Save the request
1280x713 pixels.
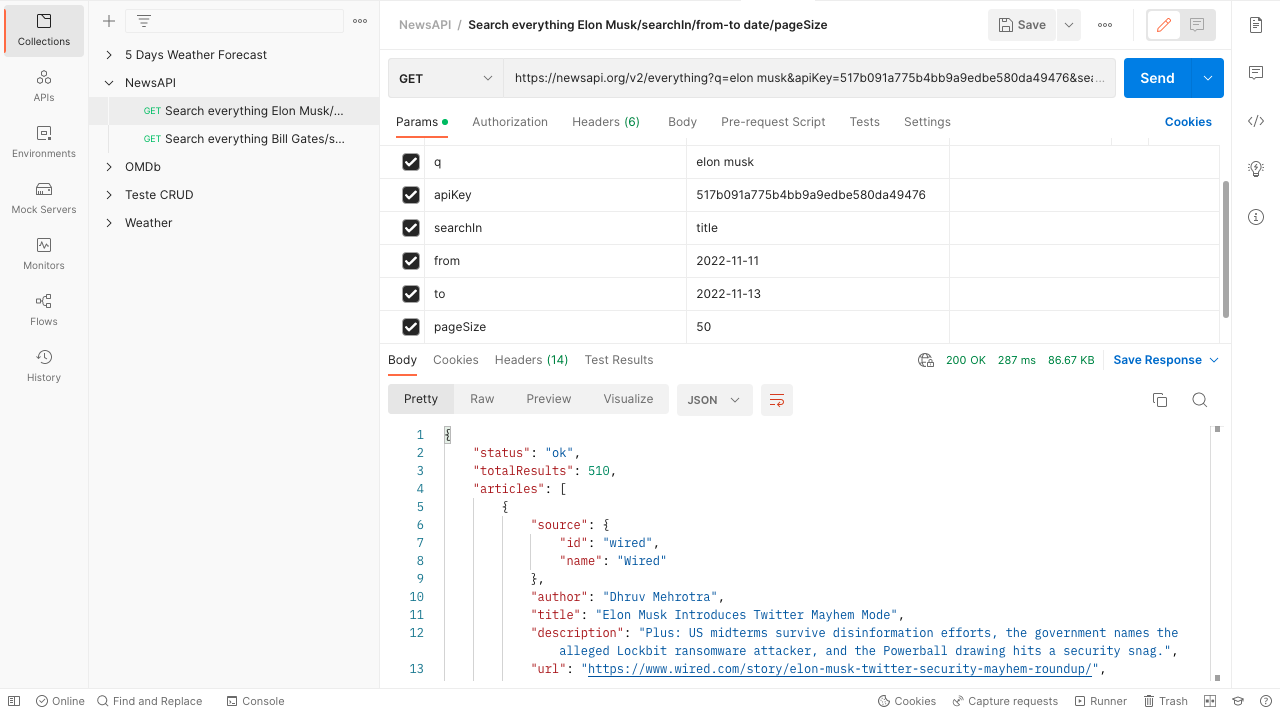point(1022,25)
